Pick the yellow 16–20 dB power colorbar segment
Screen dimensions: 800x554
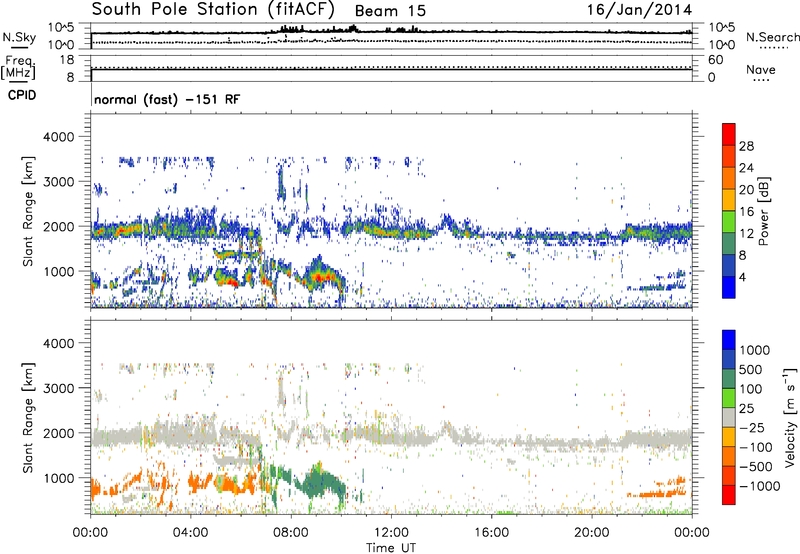point(729,200)
